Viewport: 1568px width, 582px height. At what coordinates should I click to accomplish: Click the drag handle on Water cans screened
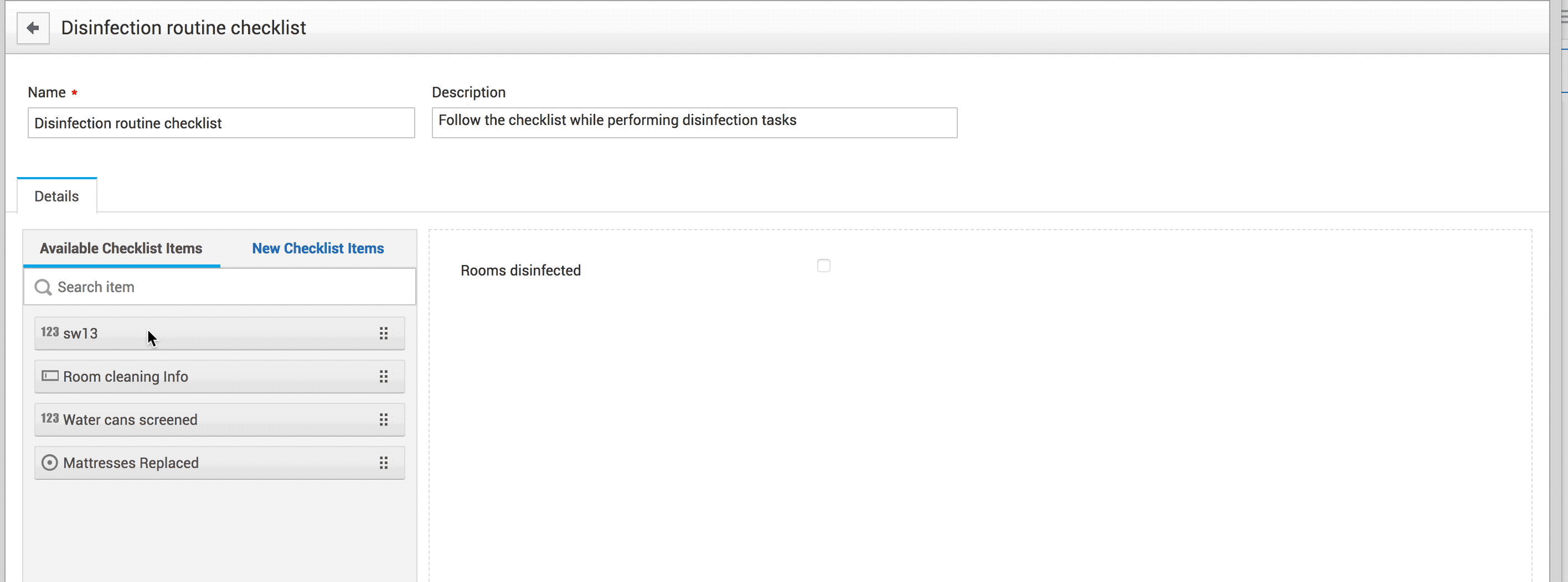click(384, 419)
